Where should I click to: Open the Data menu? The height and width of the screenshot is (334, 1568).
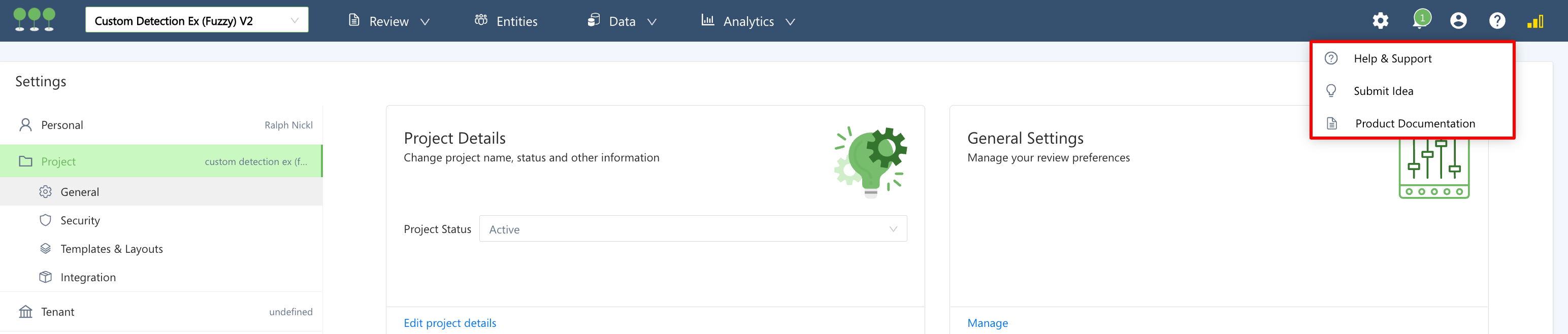[622, 22]
